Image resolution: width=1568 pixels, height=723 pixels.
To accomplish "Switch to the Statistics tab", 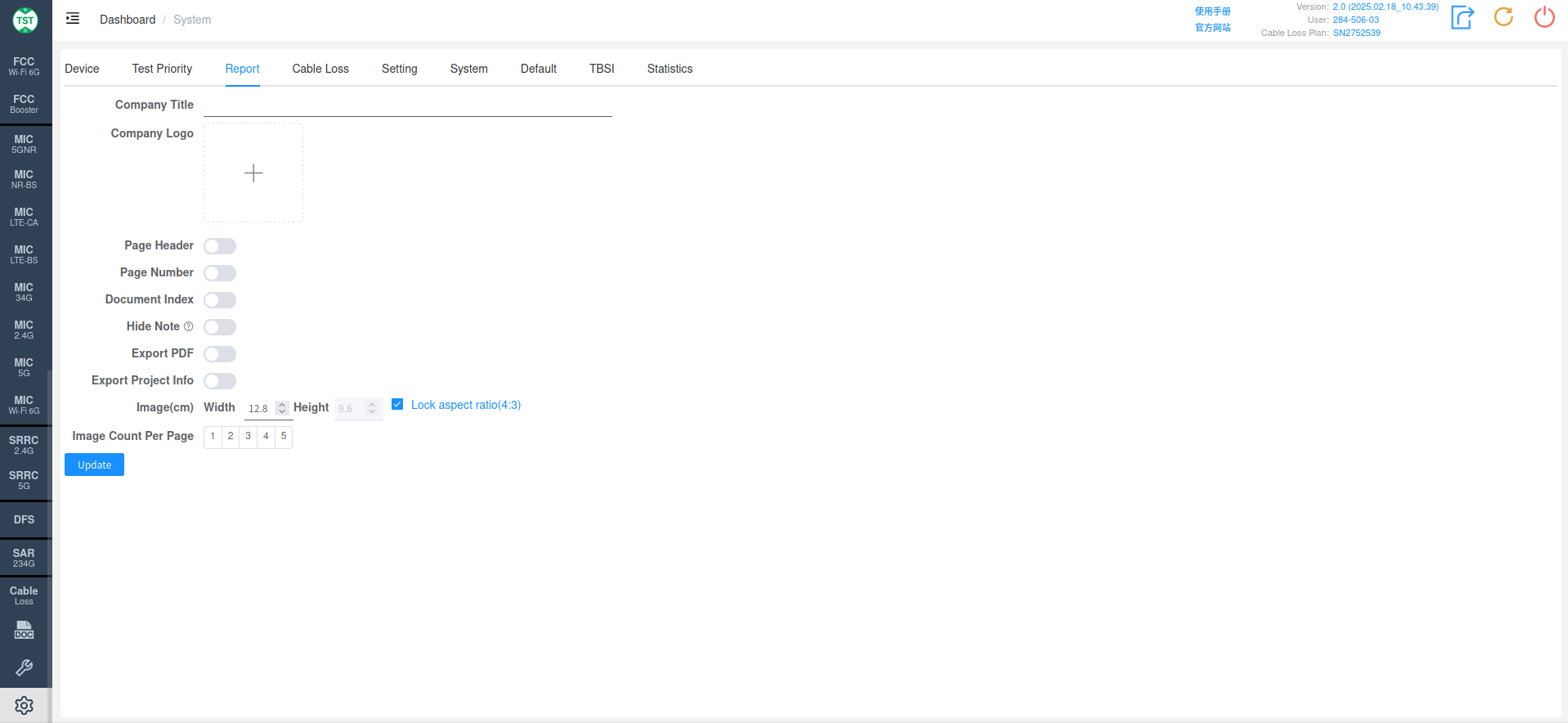I will [670, 69].
